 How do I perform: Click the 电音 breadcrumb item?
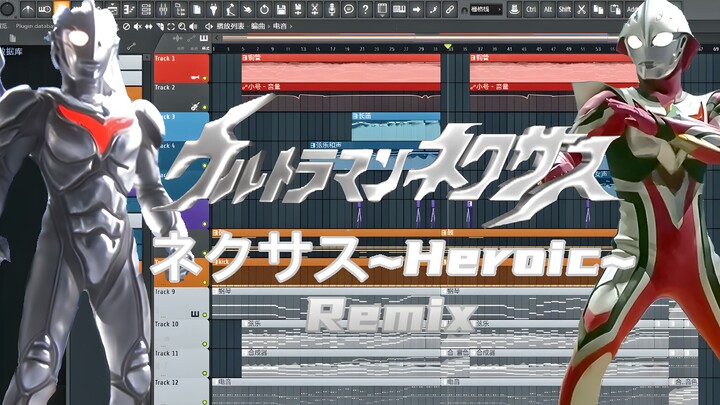pos(280,27)
